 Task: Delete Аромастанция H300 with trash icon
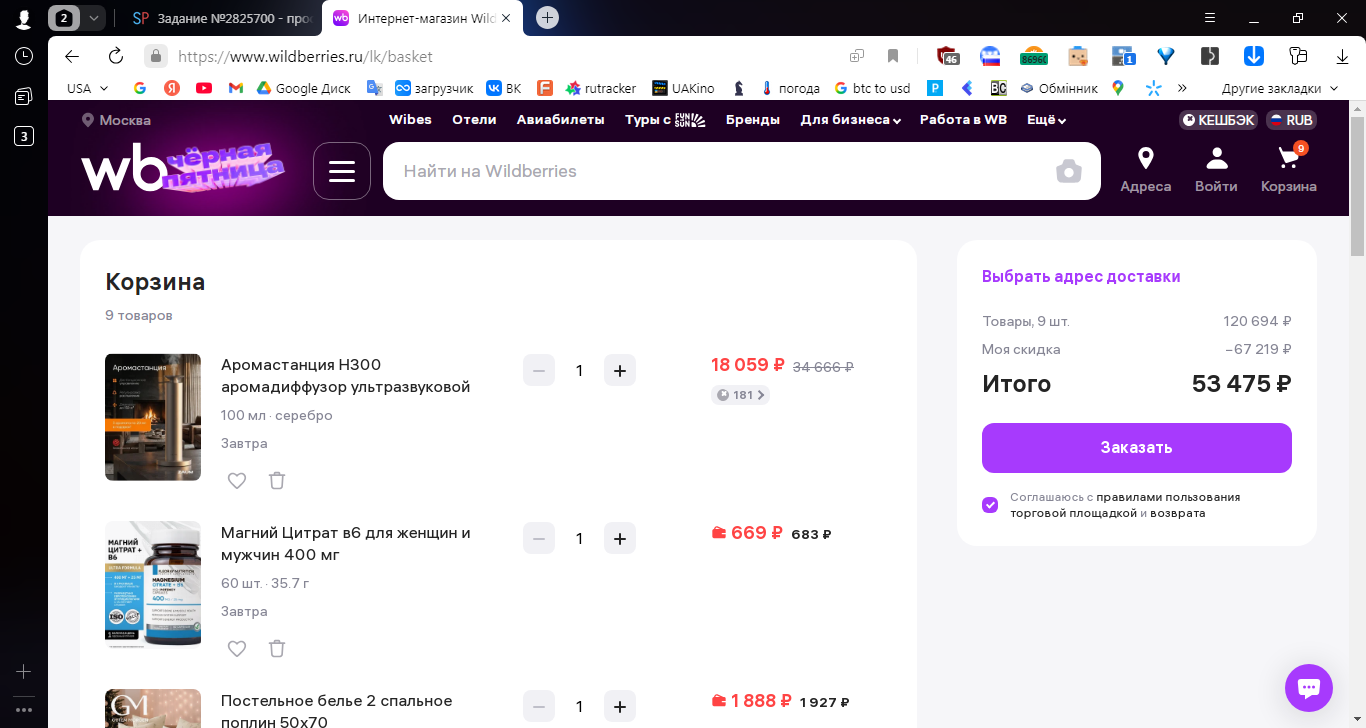click(x=277, y=481)
